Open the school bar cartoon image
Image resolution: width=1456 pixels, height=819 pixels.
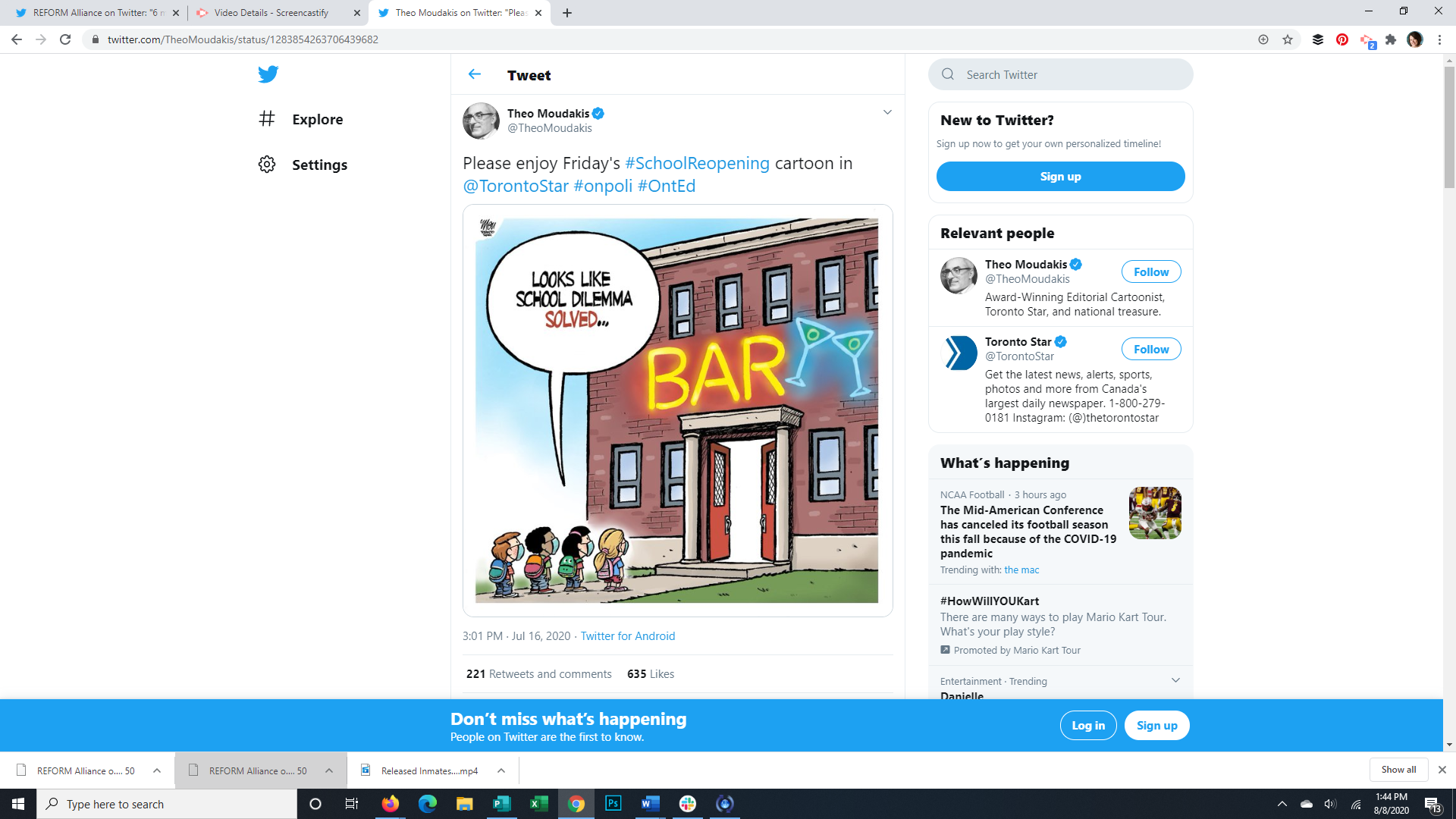[676, 410]
